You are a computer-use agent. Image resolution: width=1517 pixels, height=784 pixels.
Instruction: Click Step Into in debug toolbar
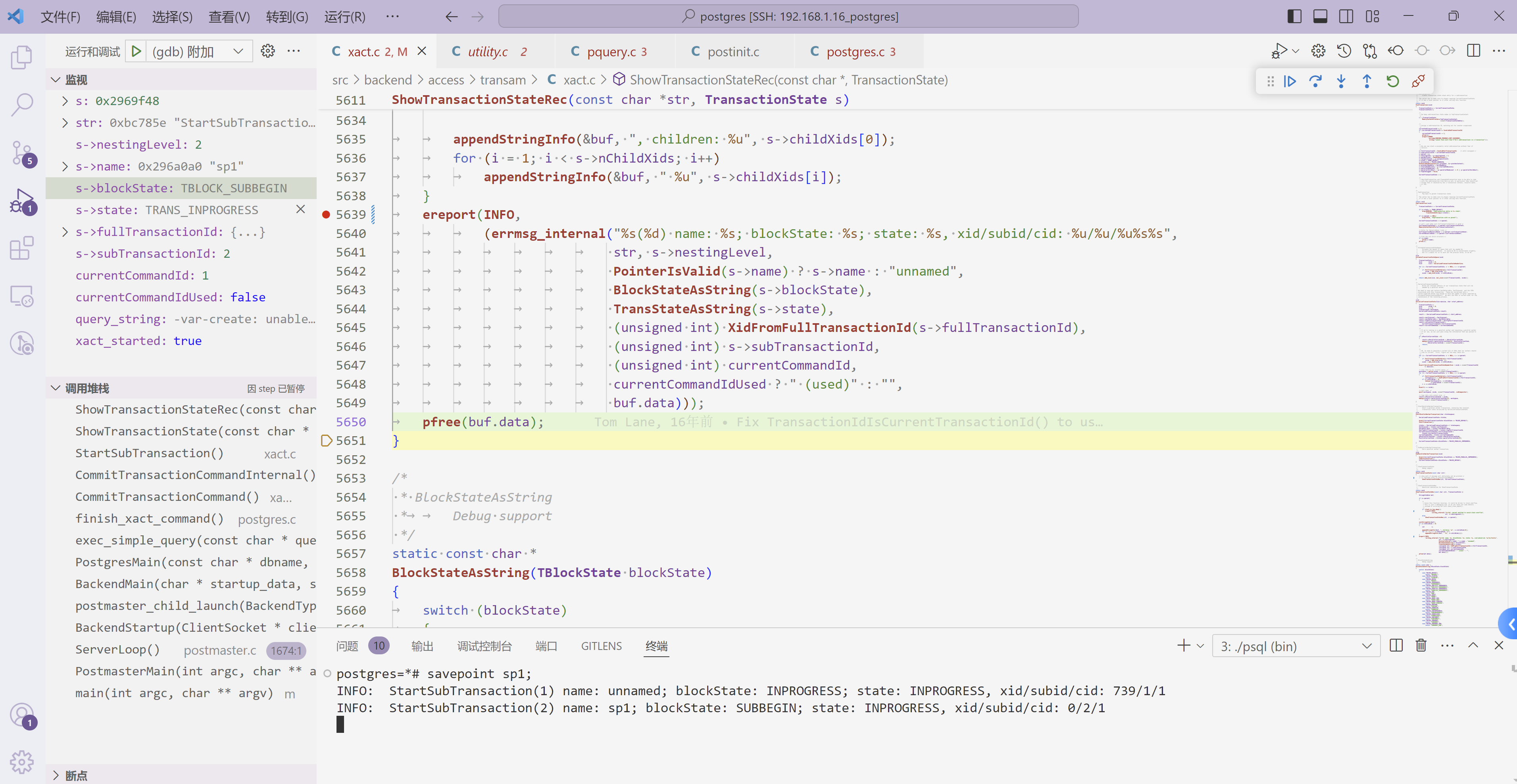1341,81
